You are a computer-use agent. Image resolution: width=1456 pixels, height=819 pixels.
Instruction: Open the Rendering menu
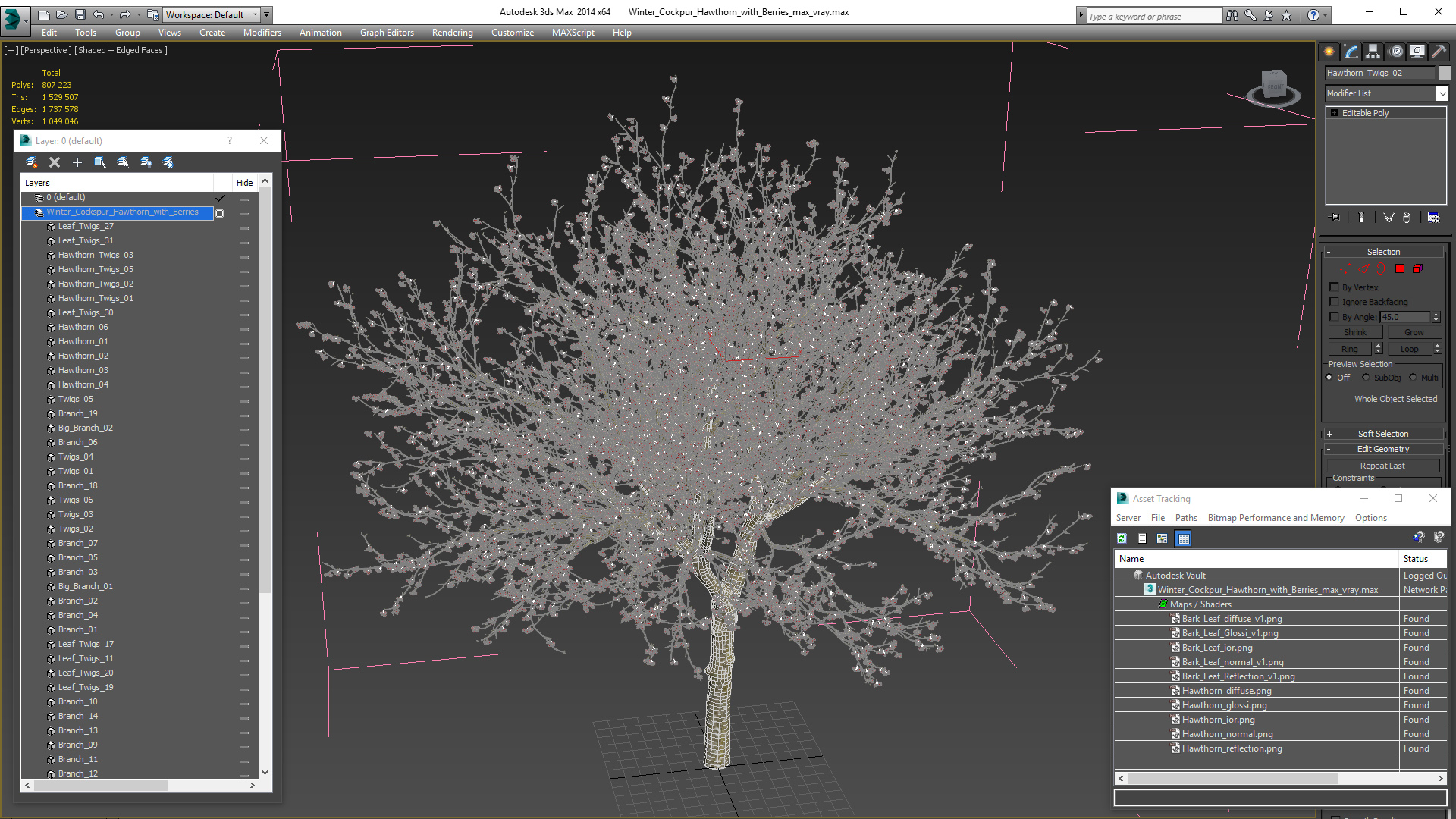pyautogui.click(x=452, y=33)
